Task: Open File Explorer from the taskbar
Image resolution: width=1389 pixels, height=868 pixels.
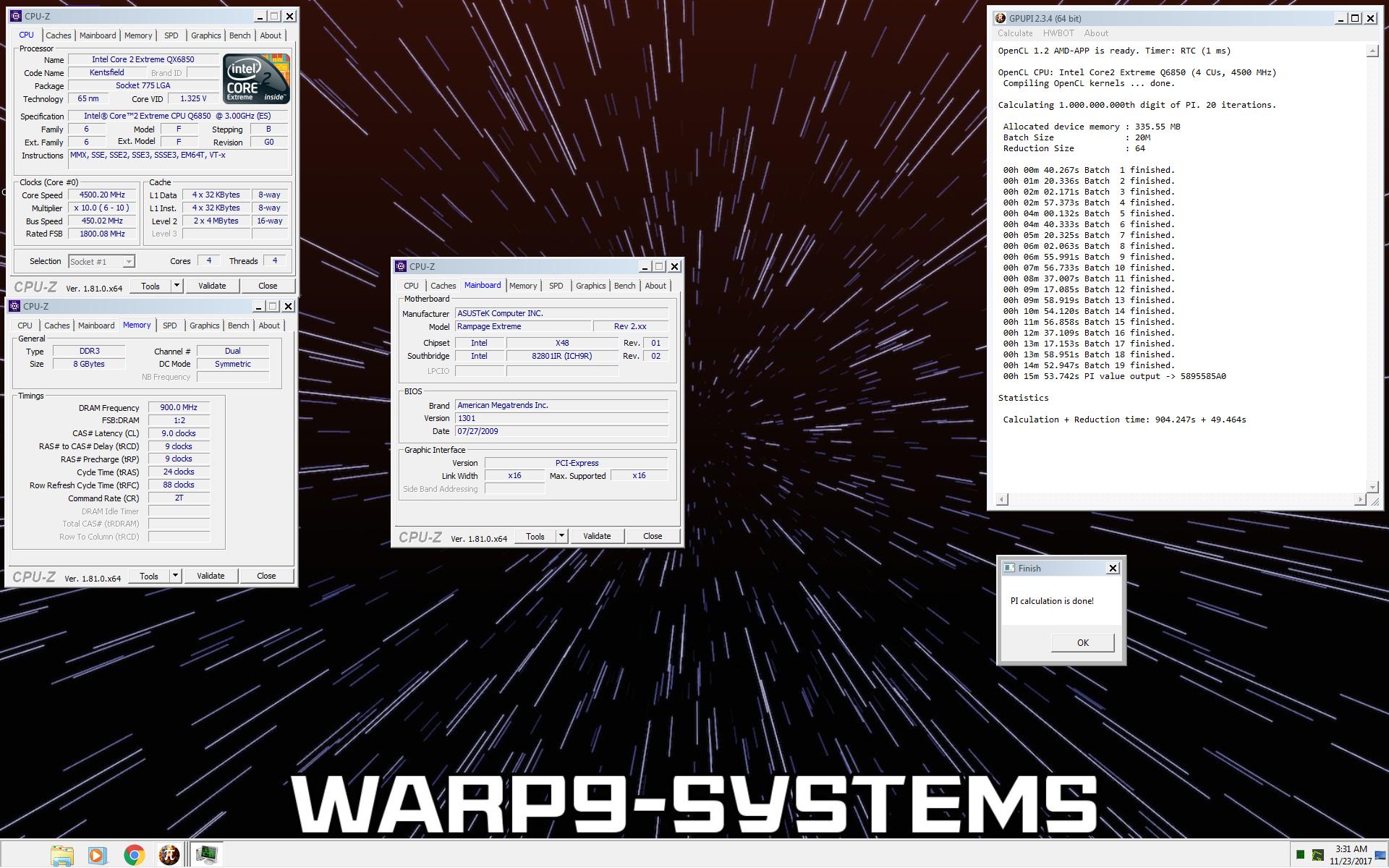Action: click(62, 855)
